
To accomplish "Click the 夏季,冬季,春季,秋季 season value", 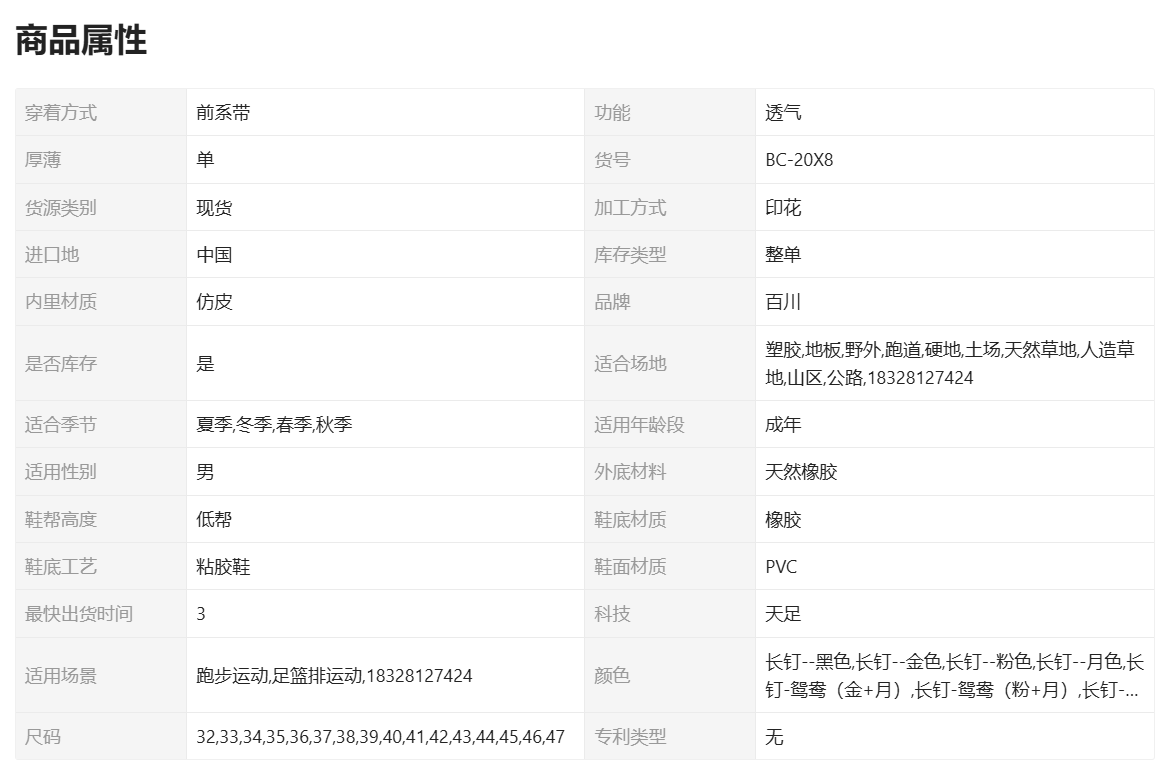I will [274, 425].
